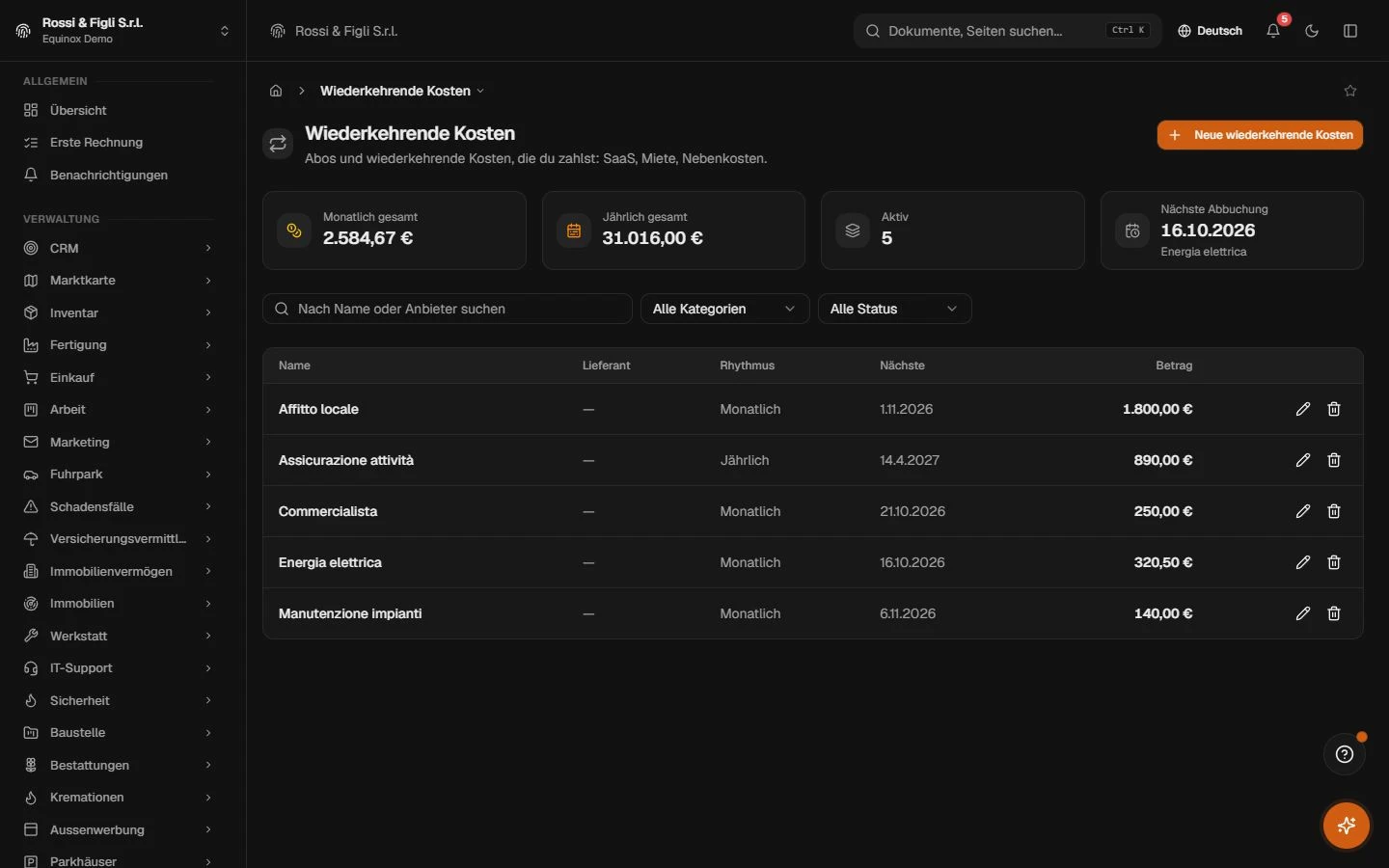Go to home breadcrumb icon
The width and height of the screenshot is (1389, 868).
coord(276,91)
